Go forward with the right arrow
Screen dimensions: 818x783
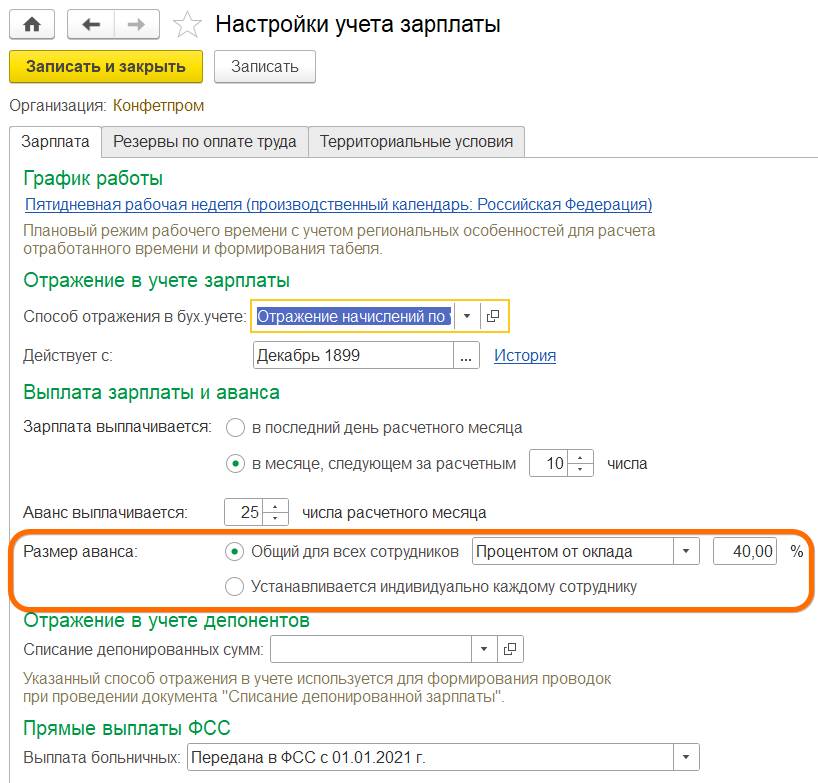click(138, 24)
